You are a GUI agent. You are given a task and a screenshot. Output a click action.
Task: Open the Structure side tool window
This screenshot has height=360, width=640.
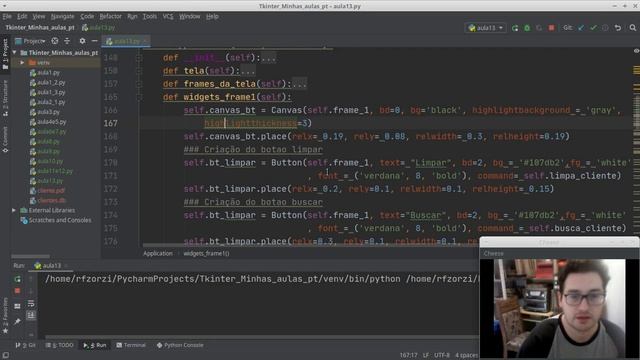[5, 98]
